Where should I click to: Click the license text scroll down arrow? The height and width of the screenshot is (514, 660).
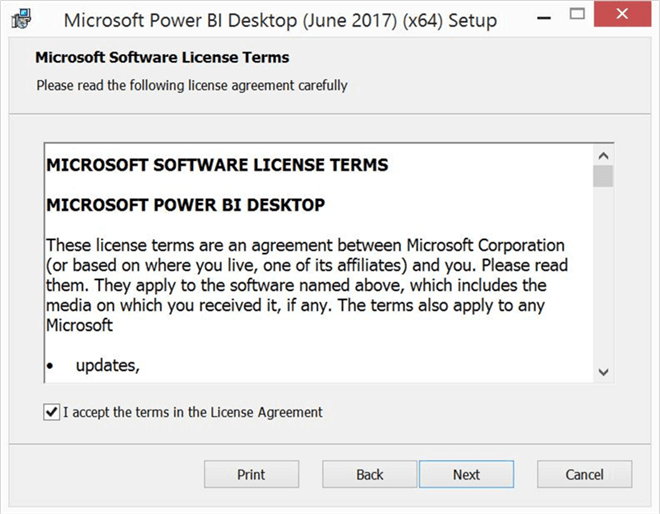[603, 372]
